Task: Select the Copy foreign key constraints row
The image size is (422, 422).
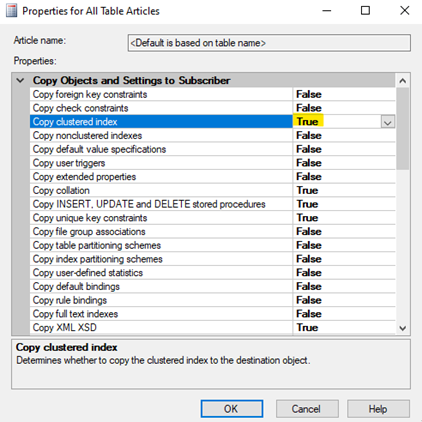Action: [212, 94]
